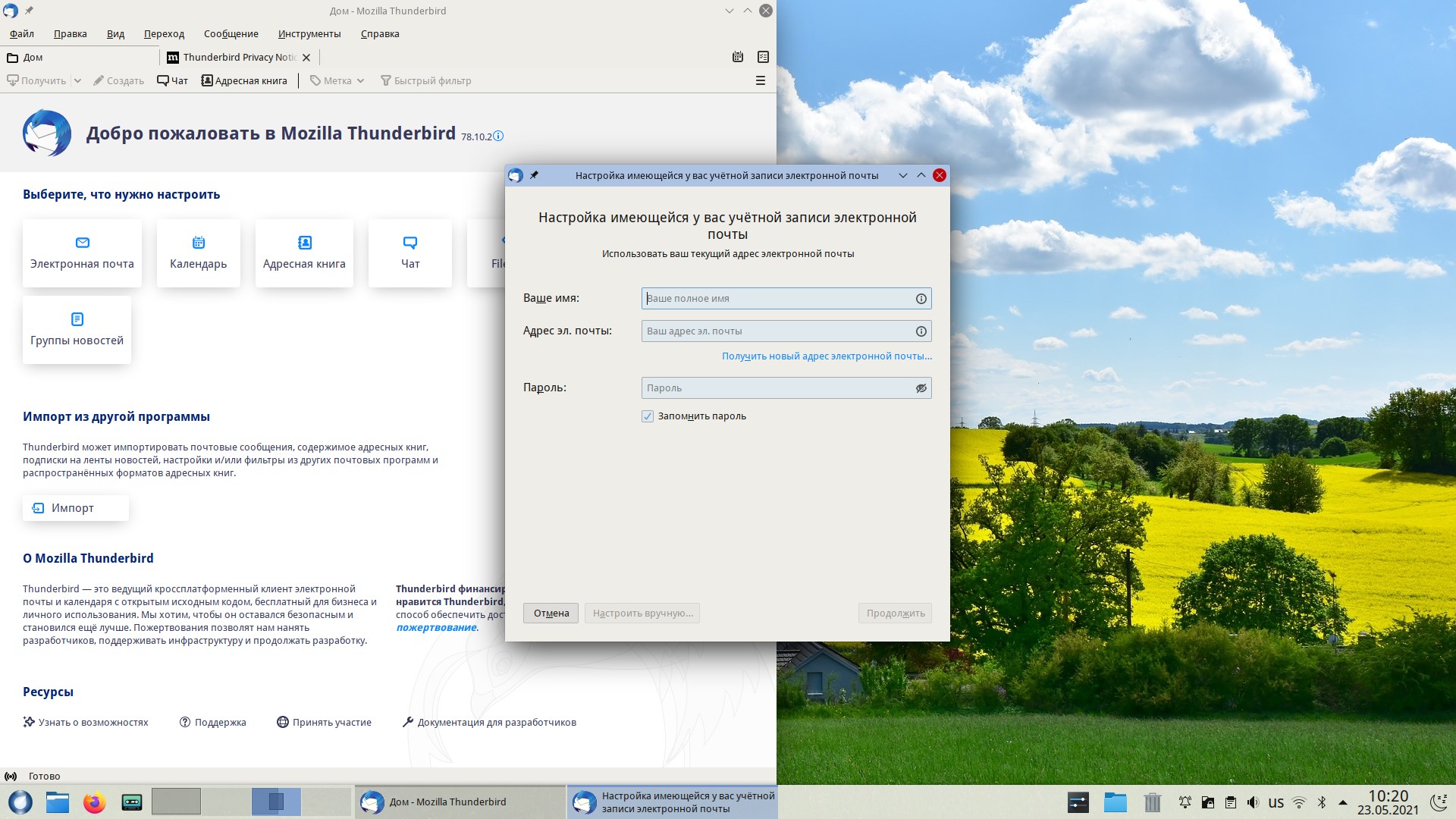Open Chat from the toolbar
The image size is (1456, 819).
point(172,80)
